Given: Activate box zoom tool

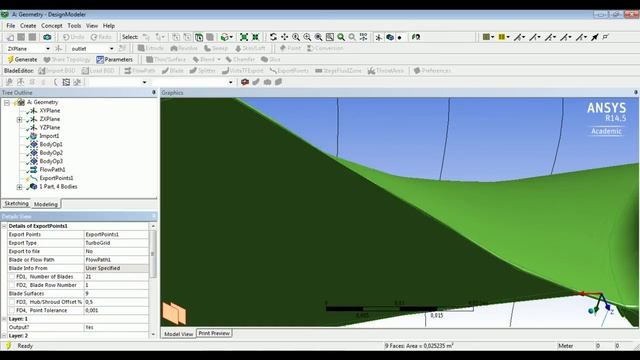Looking at the screenshot, I should (x=307, y=37).
